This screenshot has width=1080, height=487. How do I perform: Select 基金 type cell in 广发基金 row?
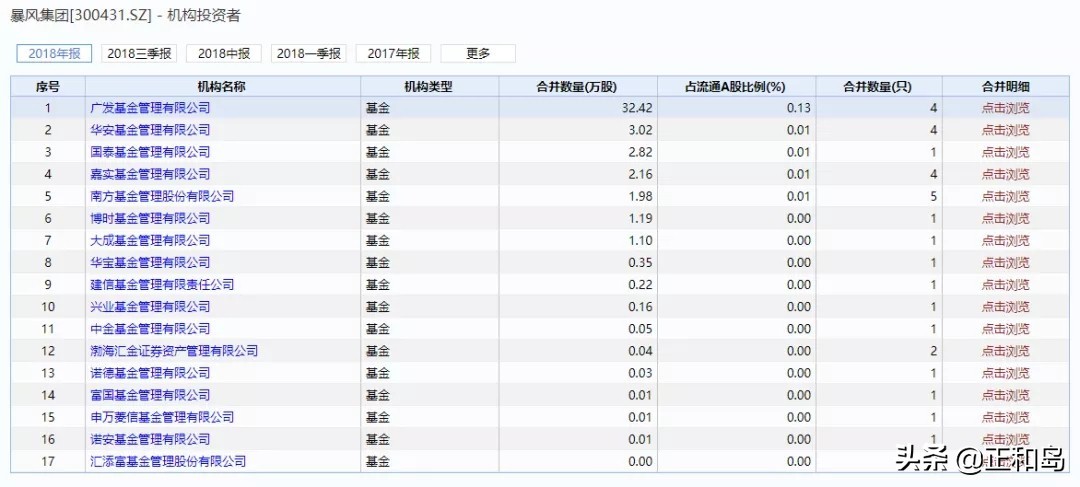430,107
